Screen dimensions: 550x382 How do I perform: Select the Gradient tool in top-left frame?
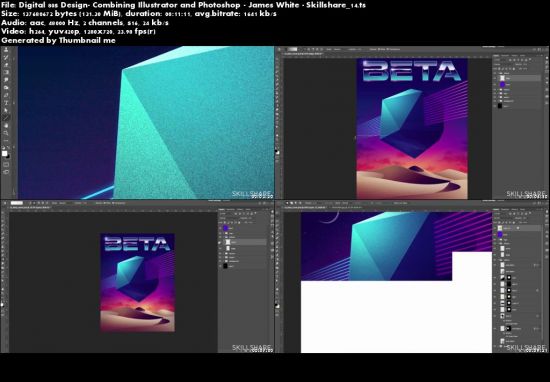(6, 72)
